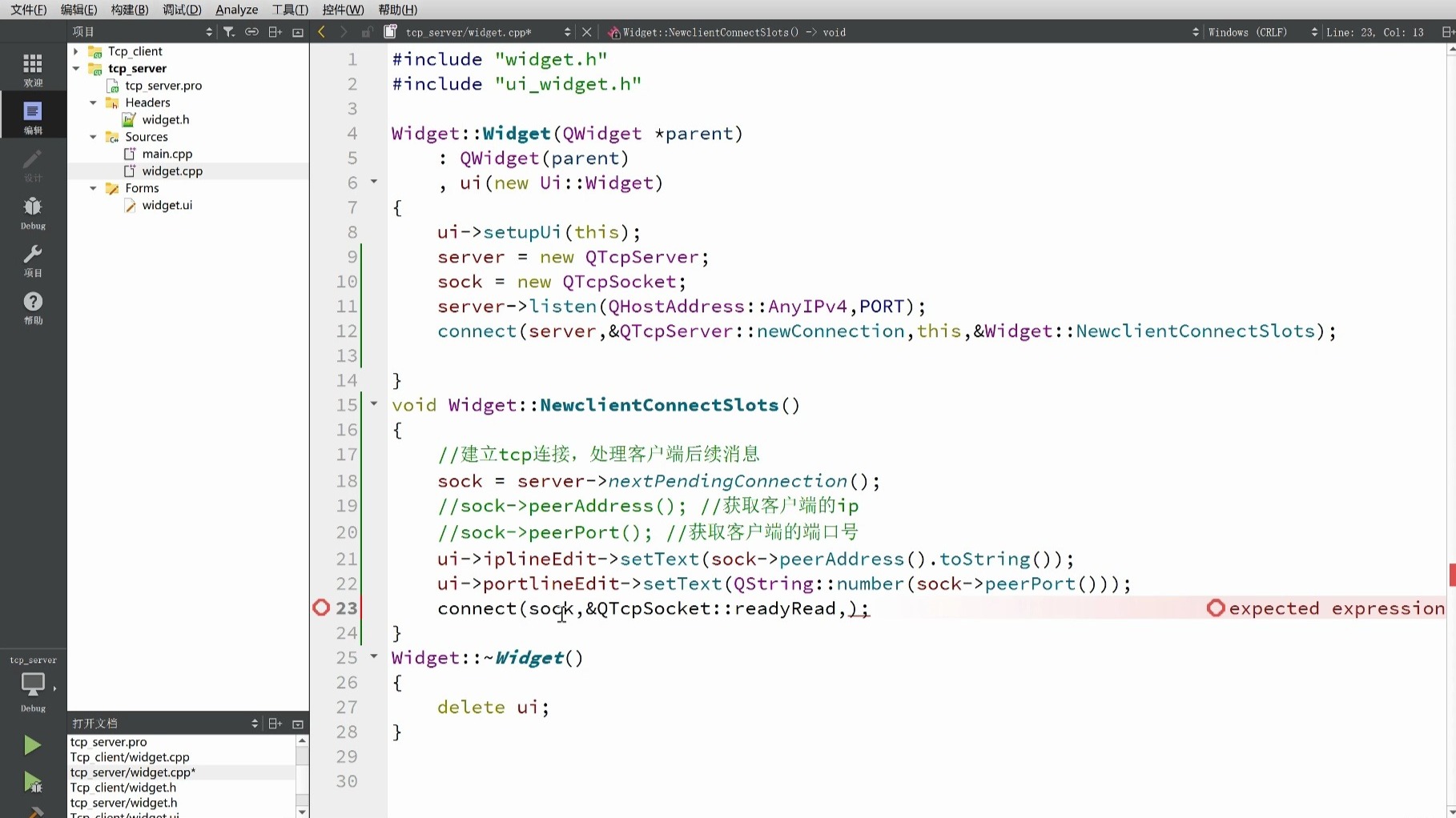Open the Widgets (控件) menu
This screenshot has height=818, width=1456.
click(x=343, y=10)
